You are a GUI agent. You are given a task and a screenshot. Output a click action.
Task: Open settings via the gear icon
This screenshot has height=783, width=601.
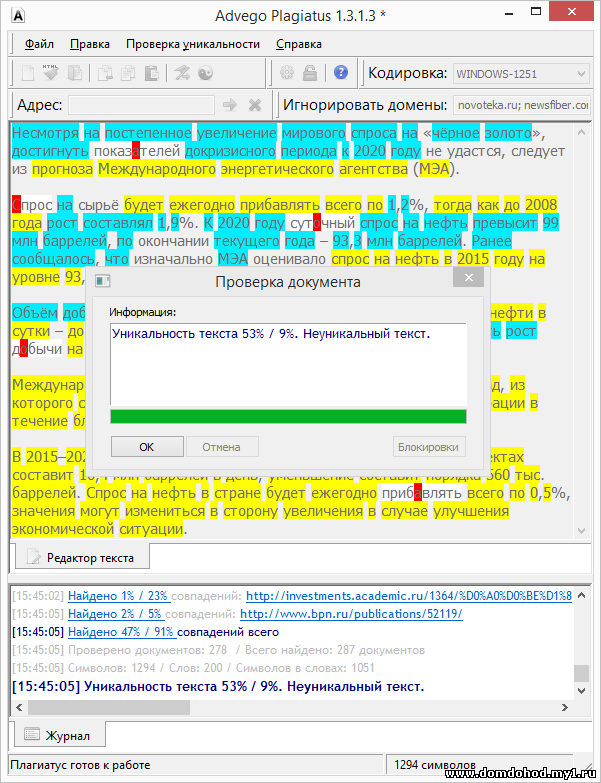[x=287, y=73]
